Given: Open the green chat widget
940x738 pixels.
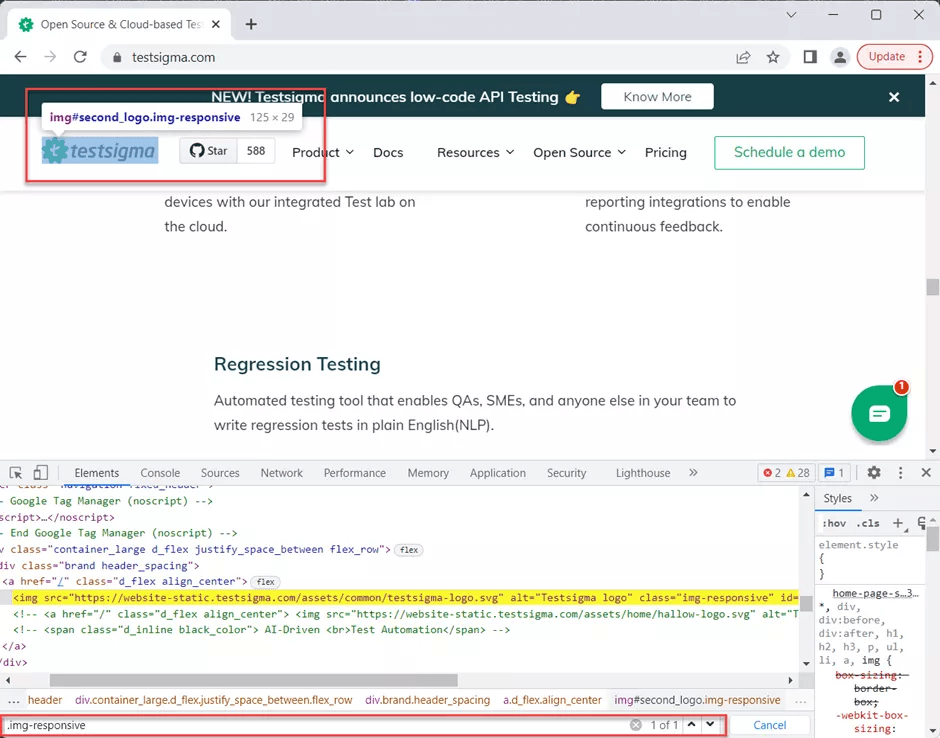Looking at the screenshot, I should (879, 413).
